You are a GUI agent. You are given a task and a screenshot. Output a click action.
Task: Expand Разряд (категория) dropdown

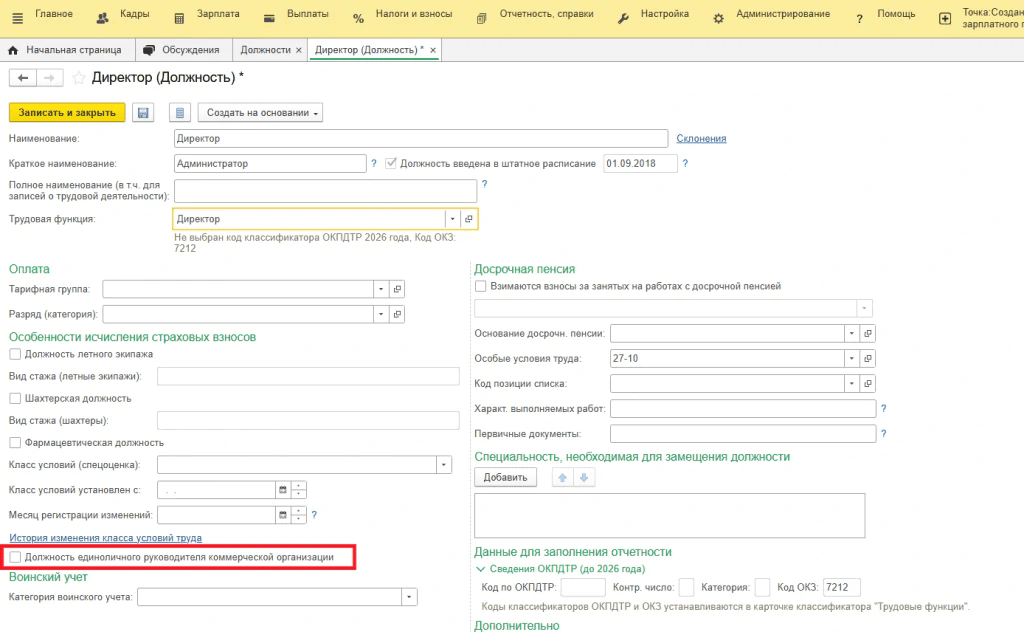[381, 314]
